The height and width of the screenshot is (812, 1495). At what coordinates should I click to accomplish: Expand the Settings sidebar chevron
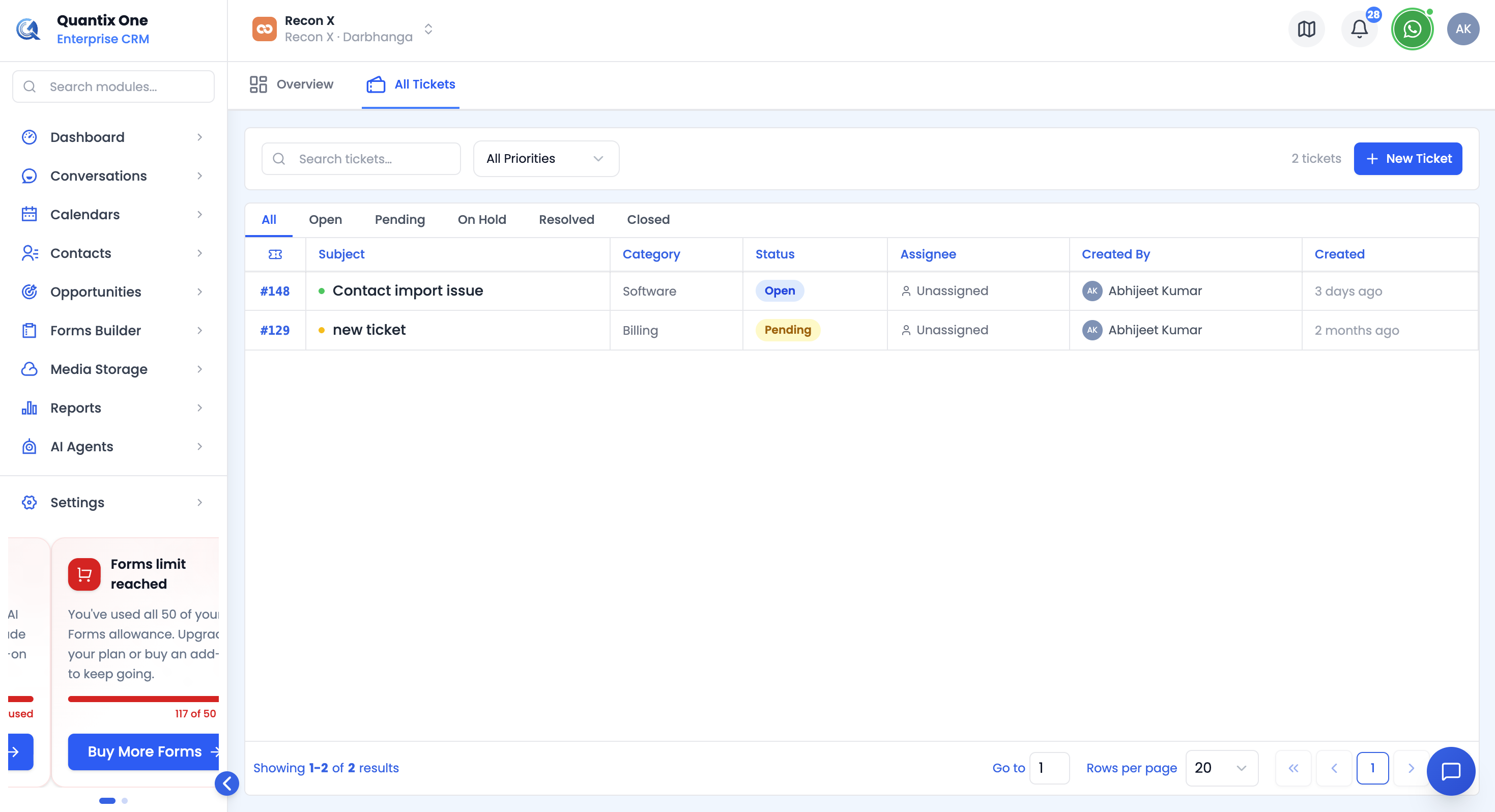(x=199, y=502)
